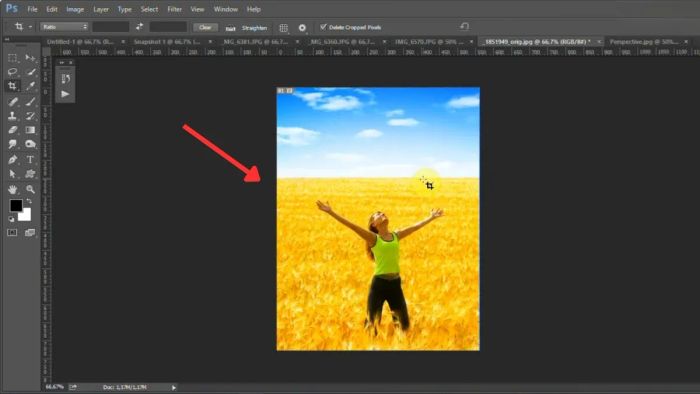Open the View menu

click(197, 9)
